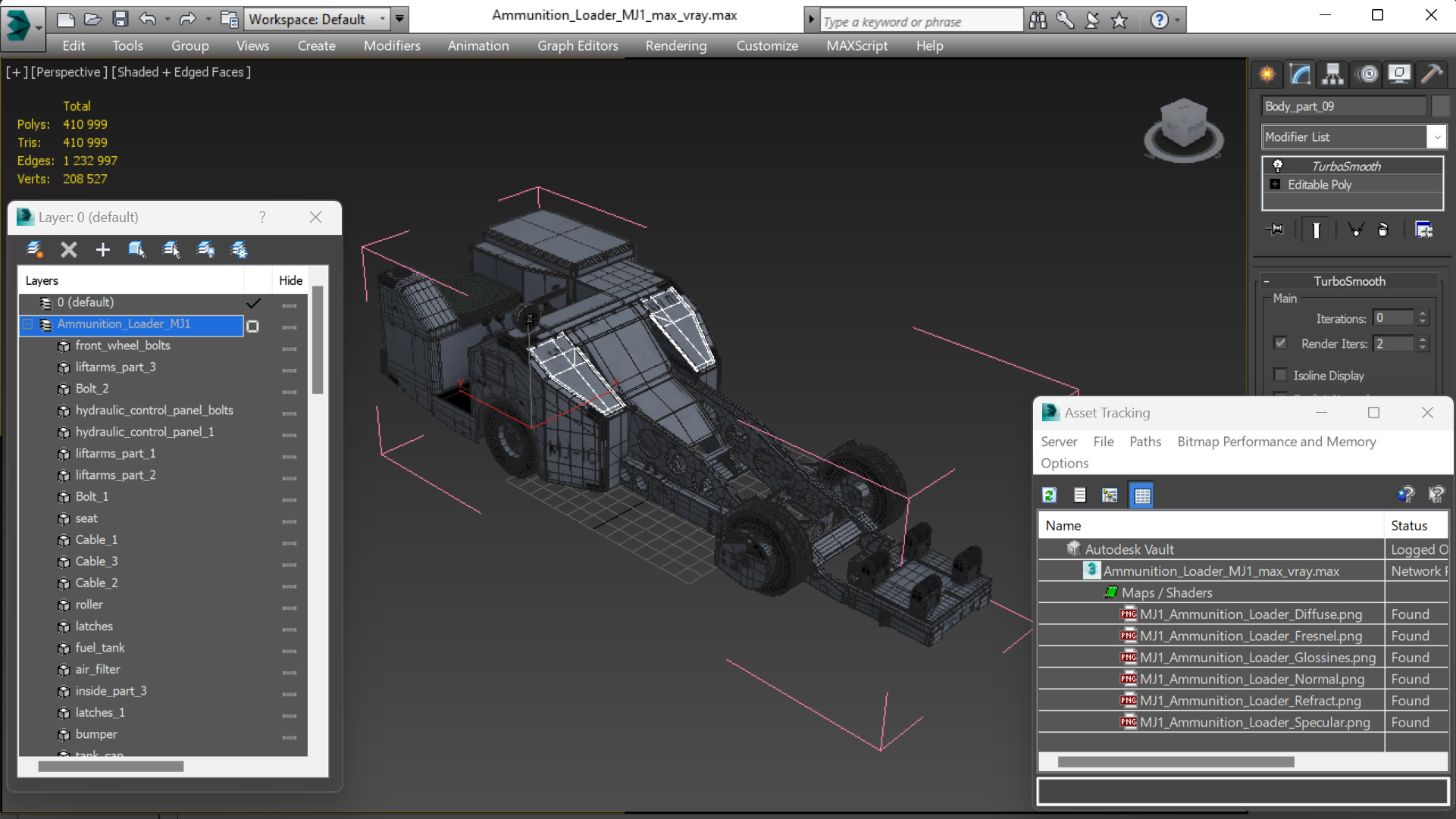Viewport: 1456px width, 819px height.
Task: Toggle hide for the fuel_tank object
Action: pos(289,651)
